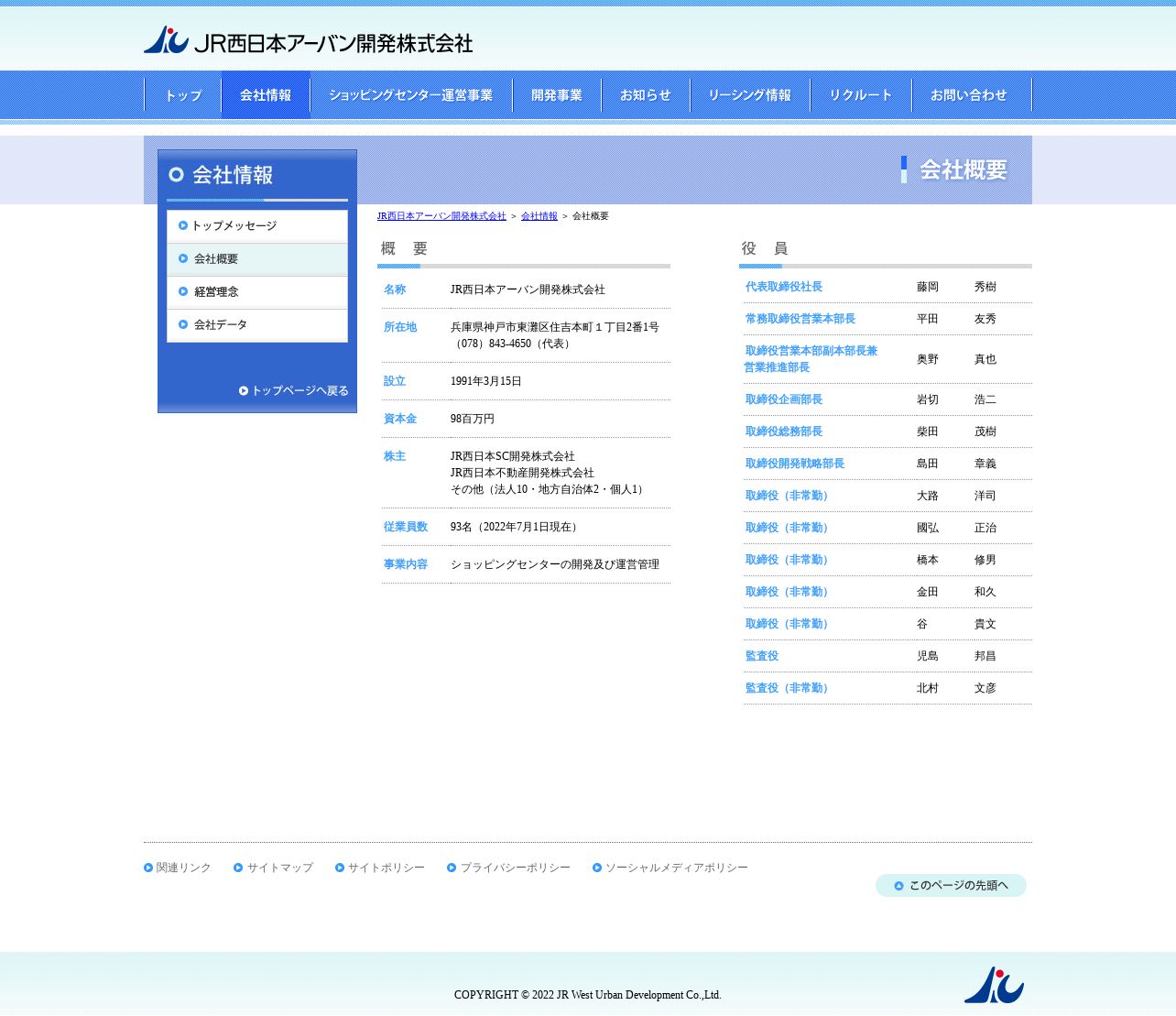Click the 取締役企画部長 title text
1176x1016 pixels.
[784, 399]
